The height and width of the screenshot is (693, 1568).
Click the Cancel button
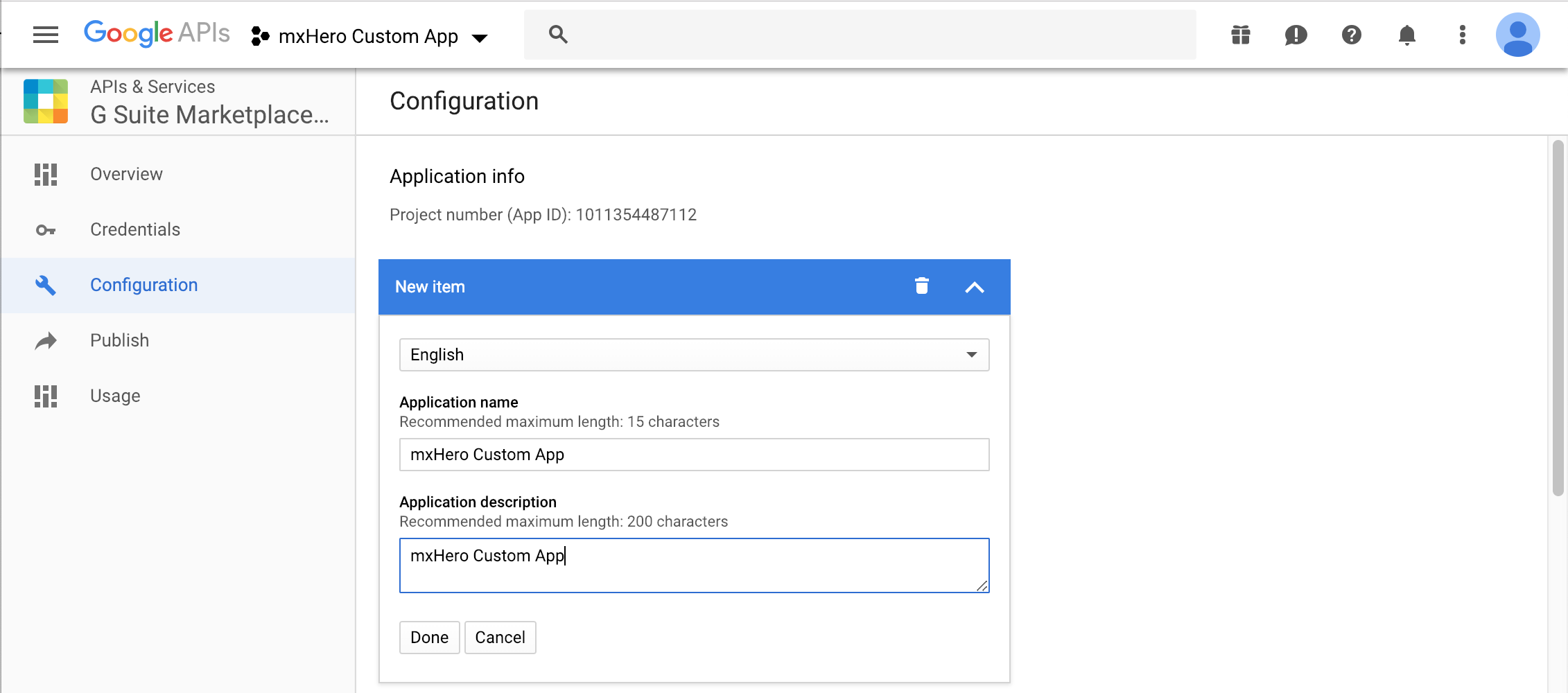(500, 638)
